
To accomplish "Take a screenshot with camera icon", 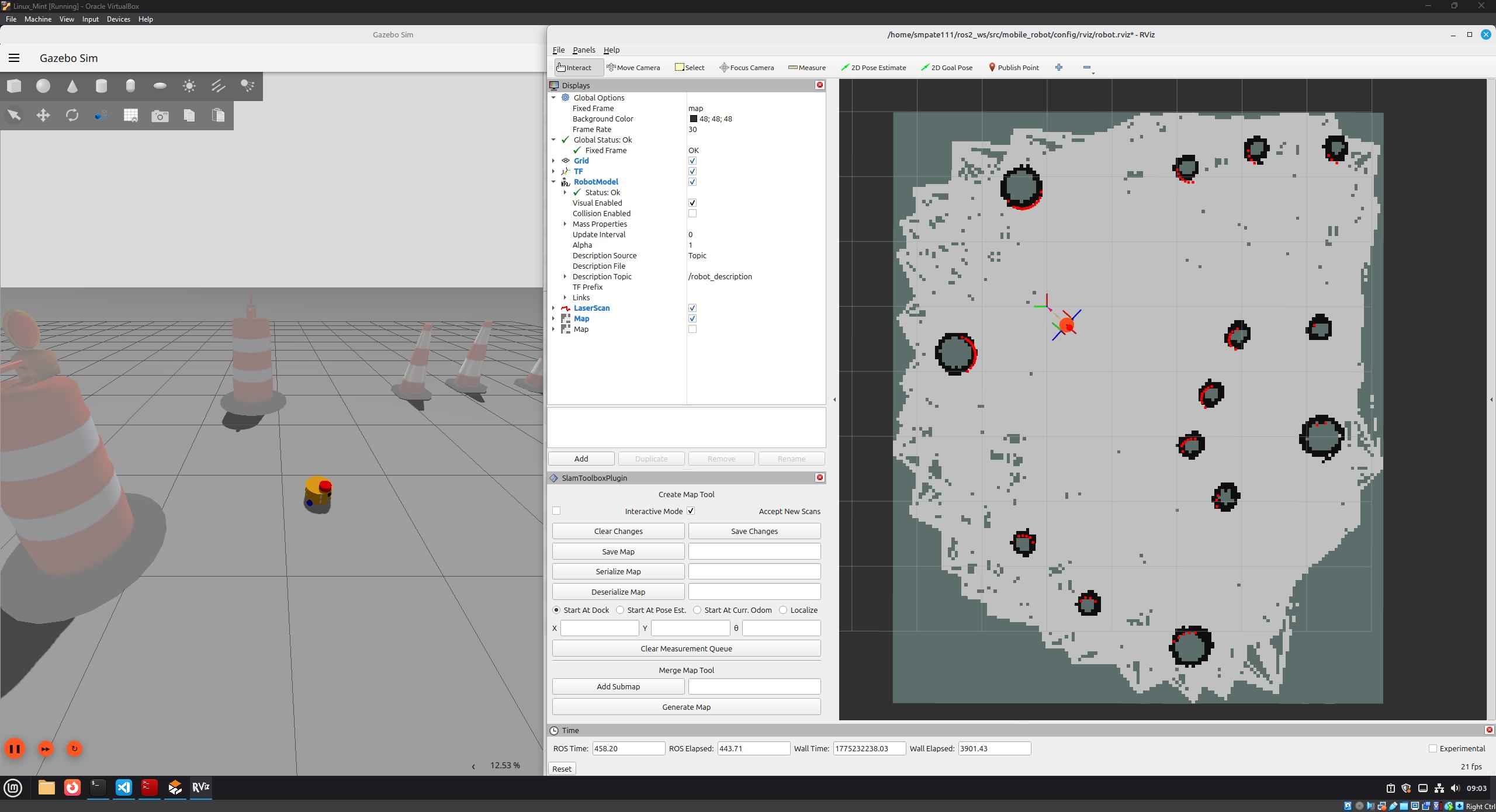I will coord(160,116).
